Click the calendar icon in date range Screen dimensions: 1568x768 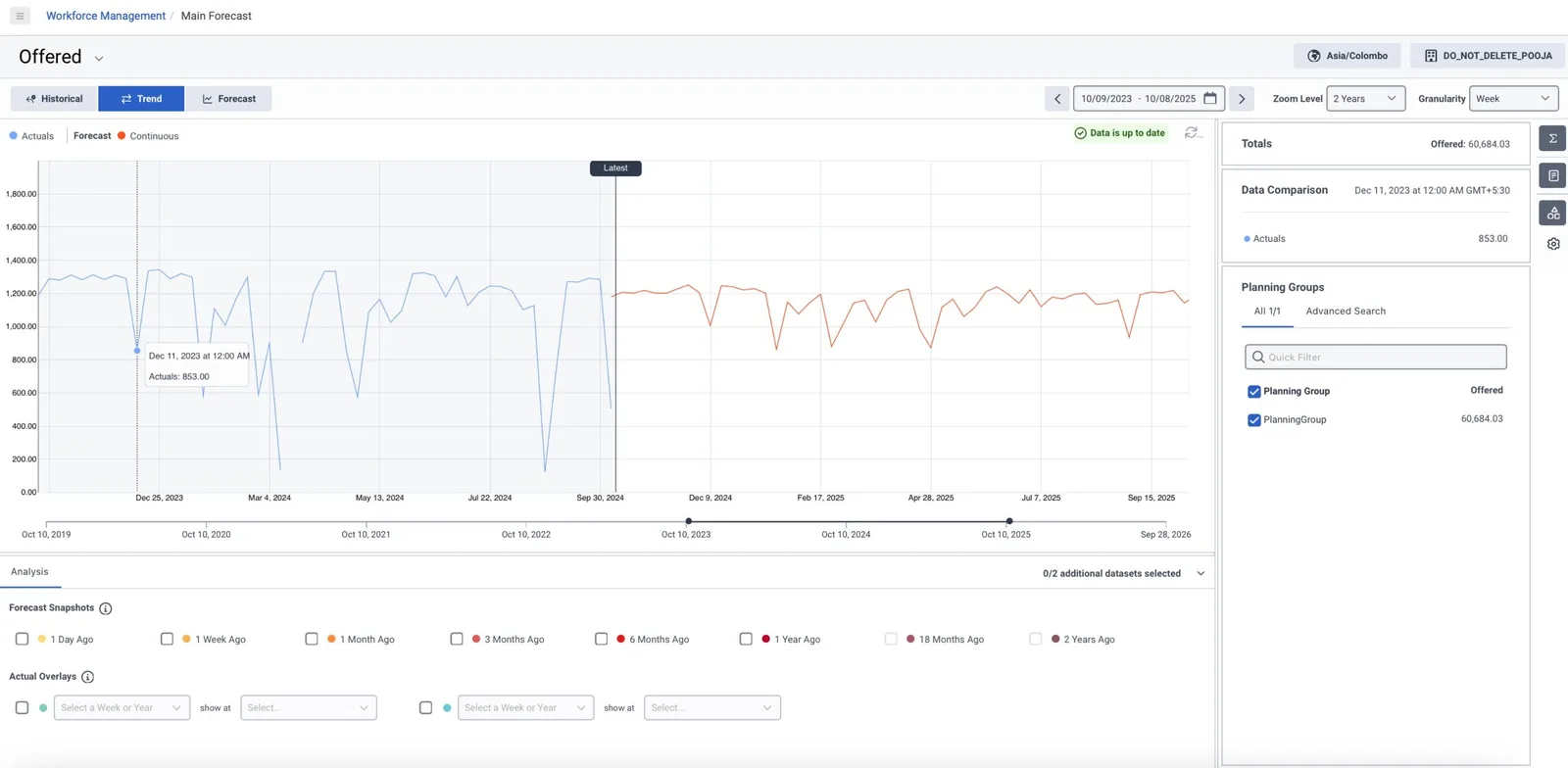[1210, 98]
